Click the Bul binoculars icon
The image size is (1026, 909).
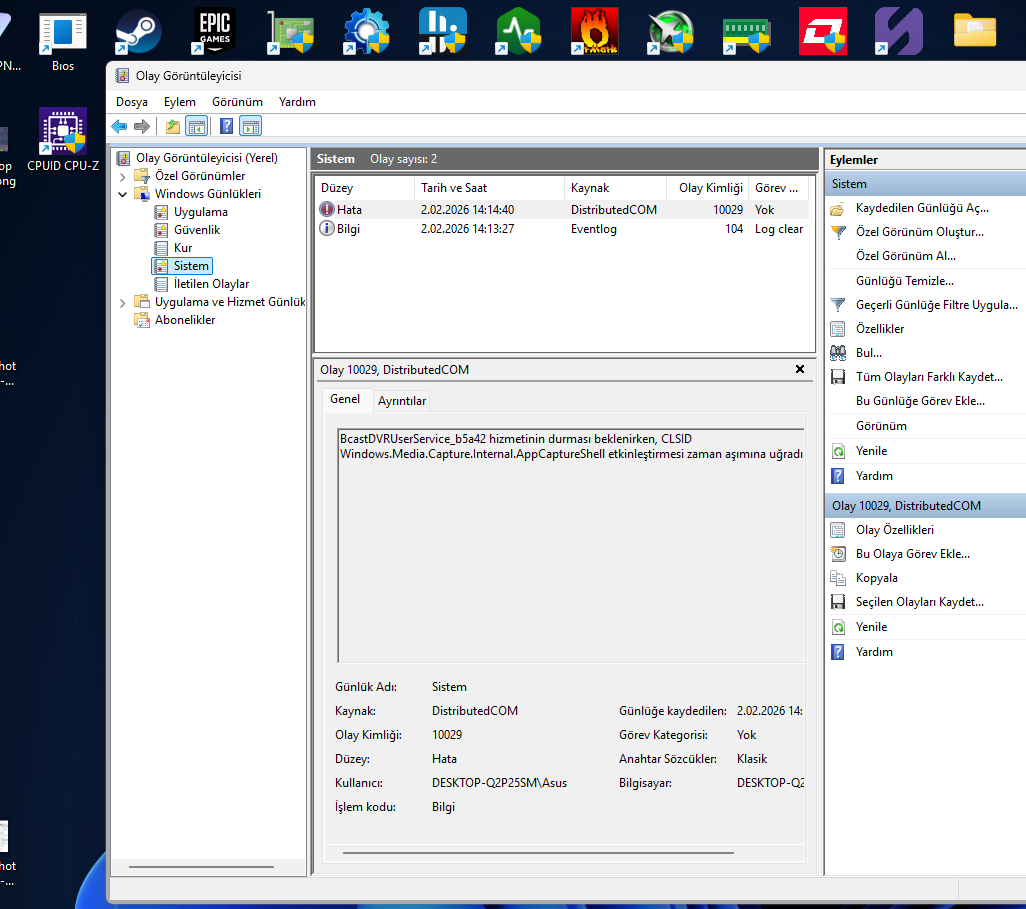[838, 353]
